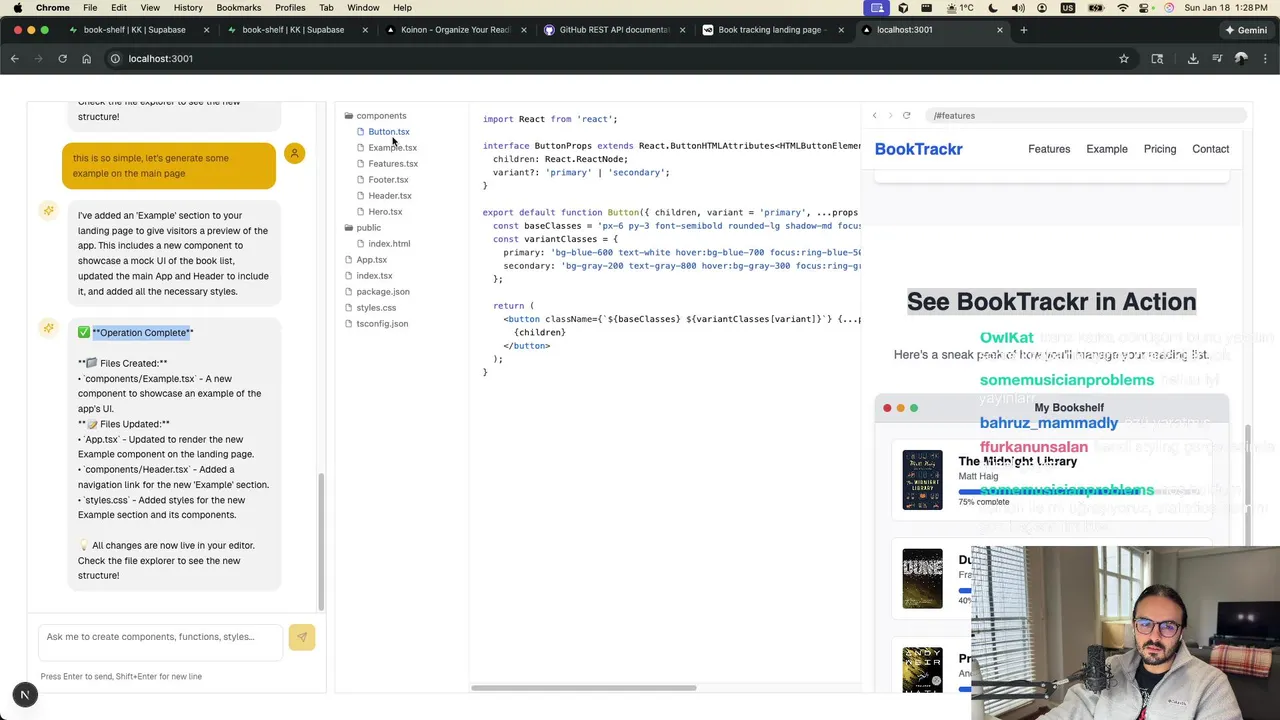This screenshot has width=1280, height=720.
Task: Open the Bookmarks menu
Action: tap(239, 8)
